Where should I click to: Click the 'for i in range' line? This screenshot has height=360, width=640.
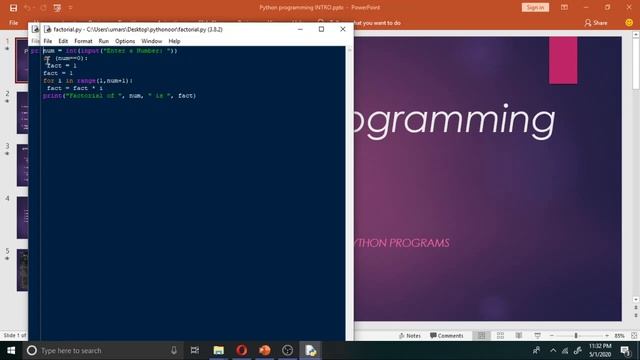tap(88, 81)
